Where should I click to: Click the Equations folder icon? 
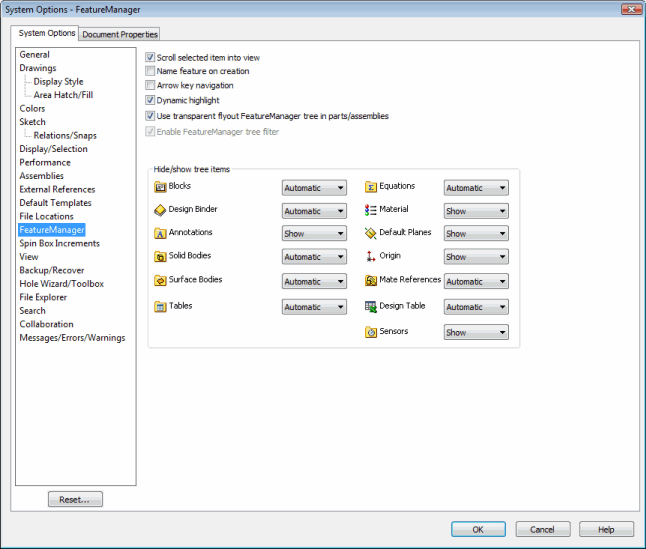371,187
